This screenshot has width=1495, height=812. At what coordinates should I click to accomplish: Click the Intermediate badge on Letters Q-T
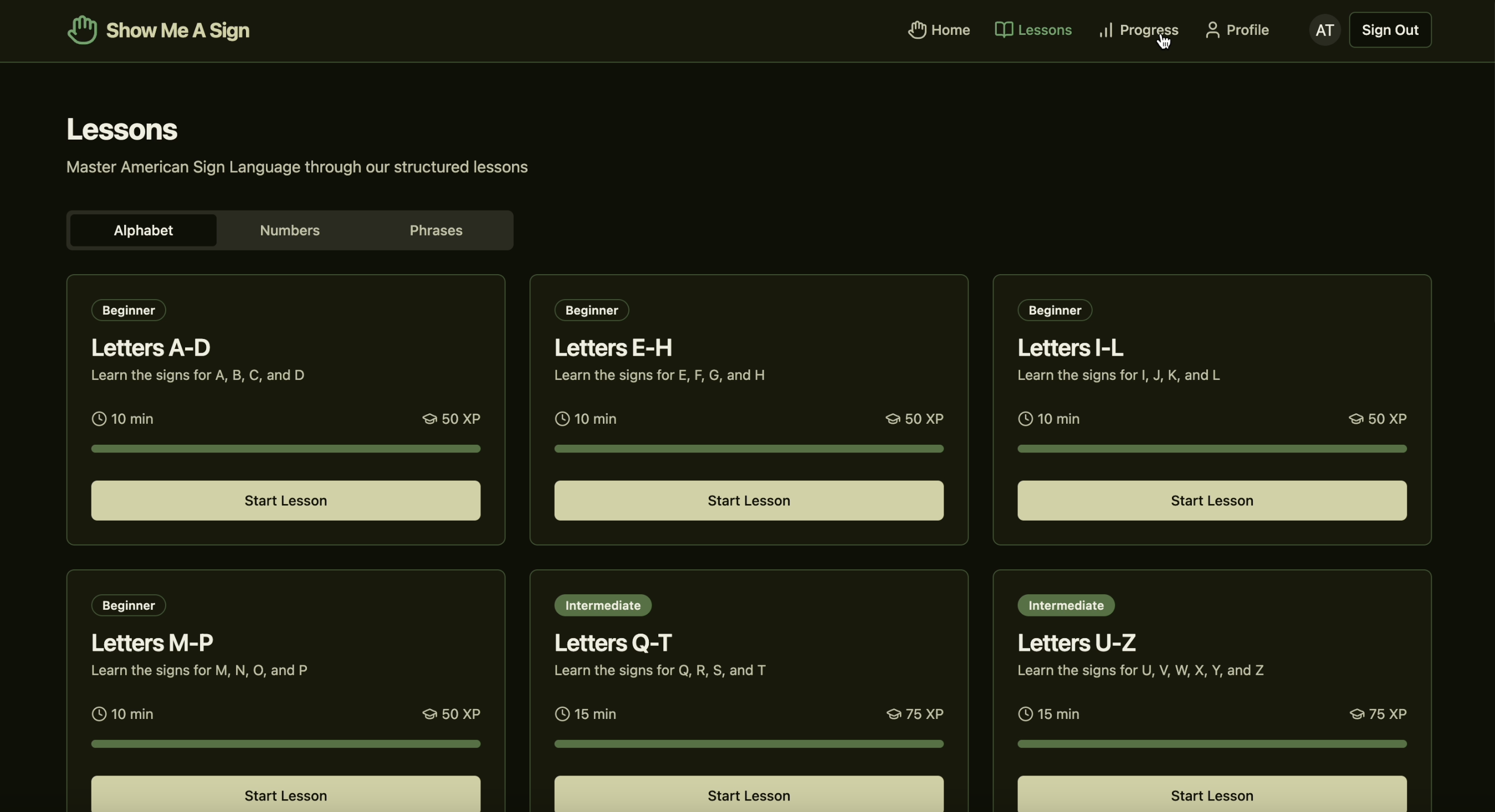pos(602,605)
